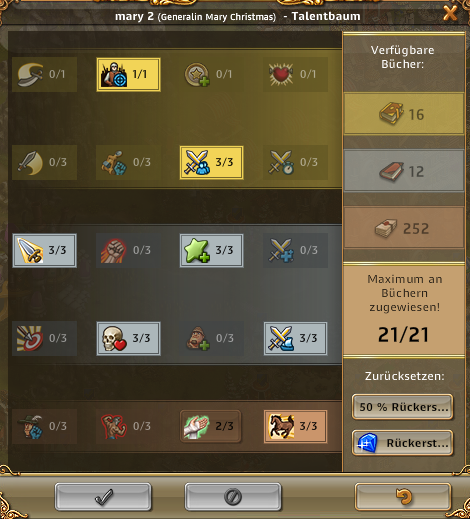
Task: Select the golden book count 16
Action: (404, 114)
